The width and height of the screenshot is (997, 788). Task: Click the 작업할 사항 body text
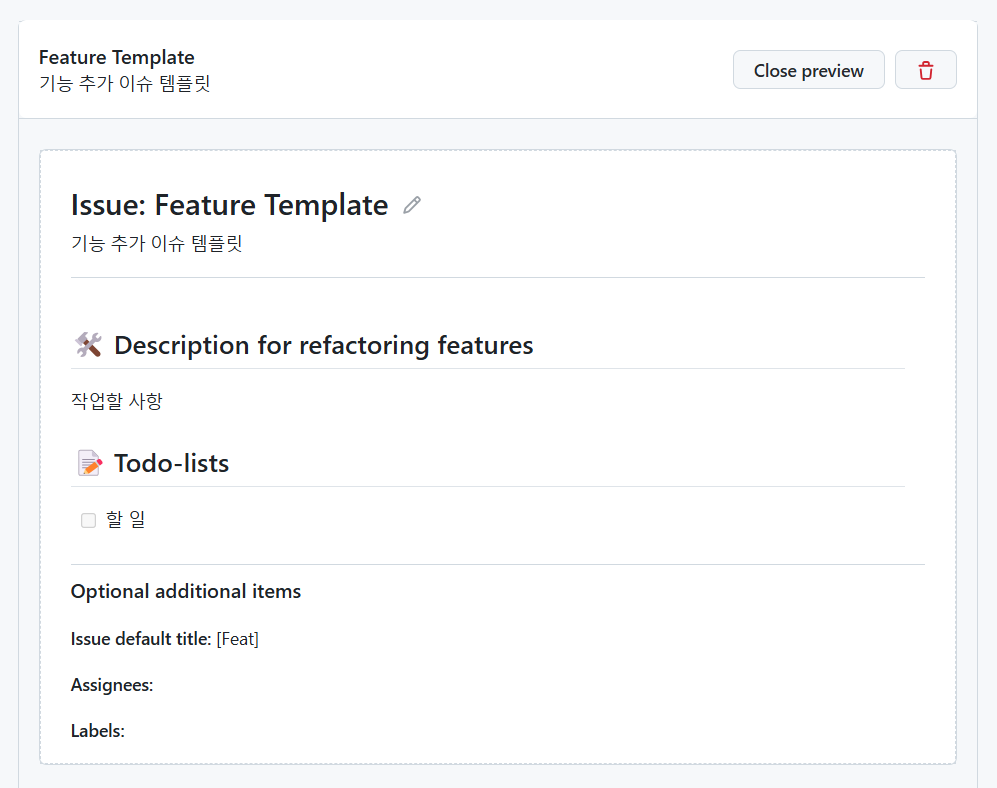(x=116, y=401)
